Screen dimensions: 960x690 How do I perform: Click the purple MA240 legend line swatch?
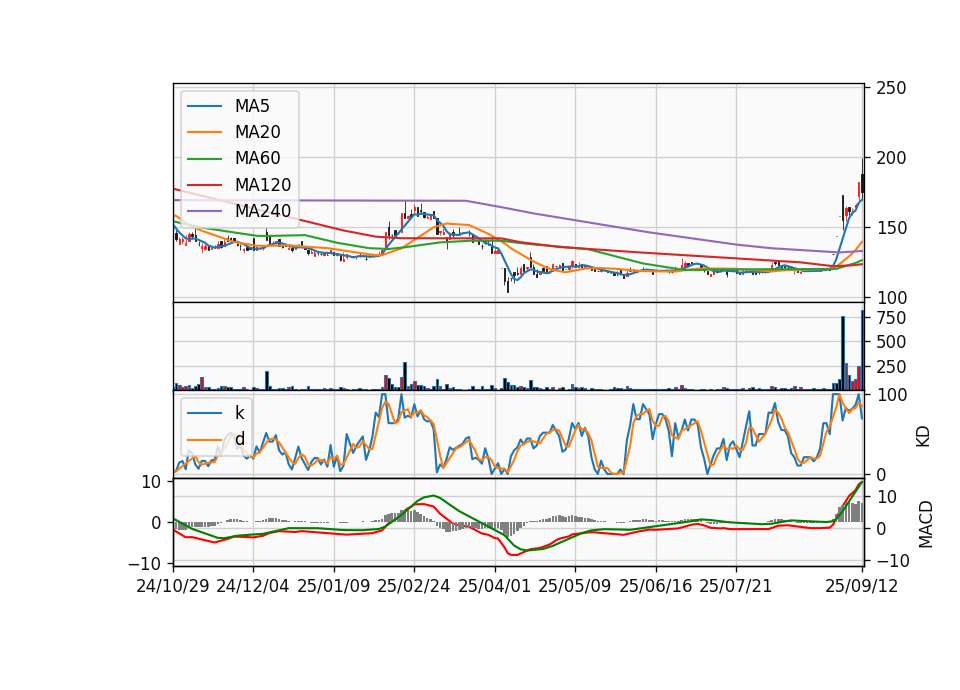point(204,211)
